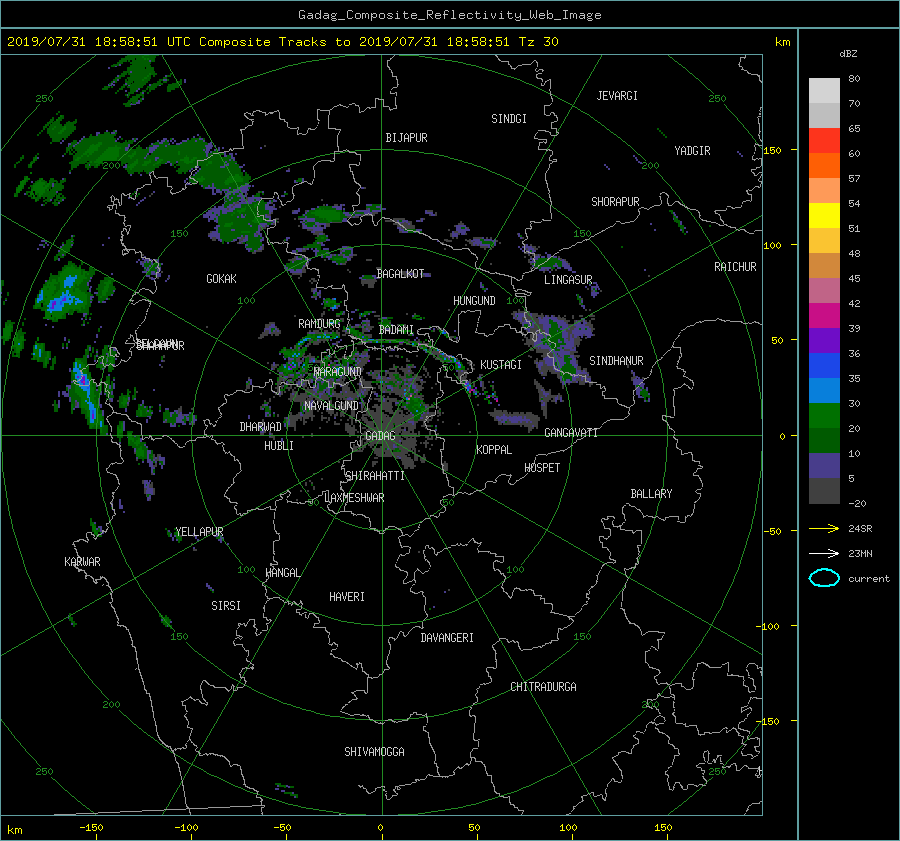The width and height of the screenshot is (900, 841).
Task: Click the GOKAK city label
Action: tap(221, 279)
